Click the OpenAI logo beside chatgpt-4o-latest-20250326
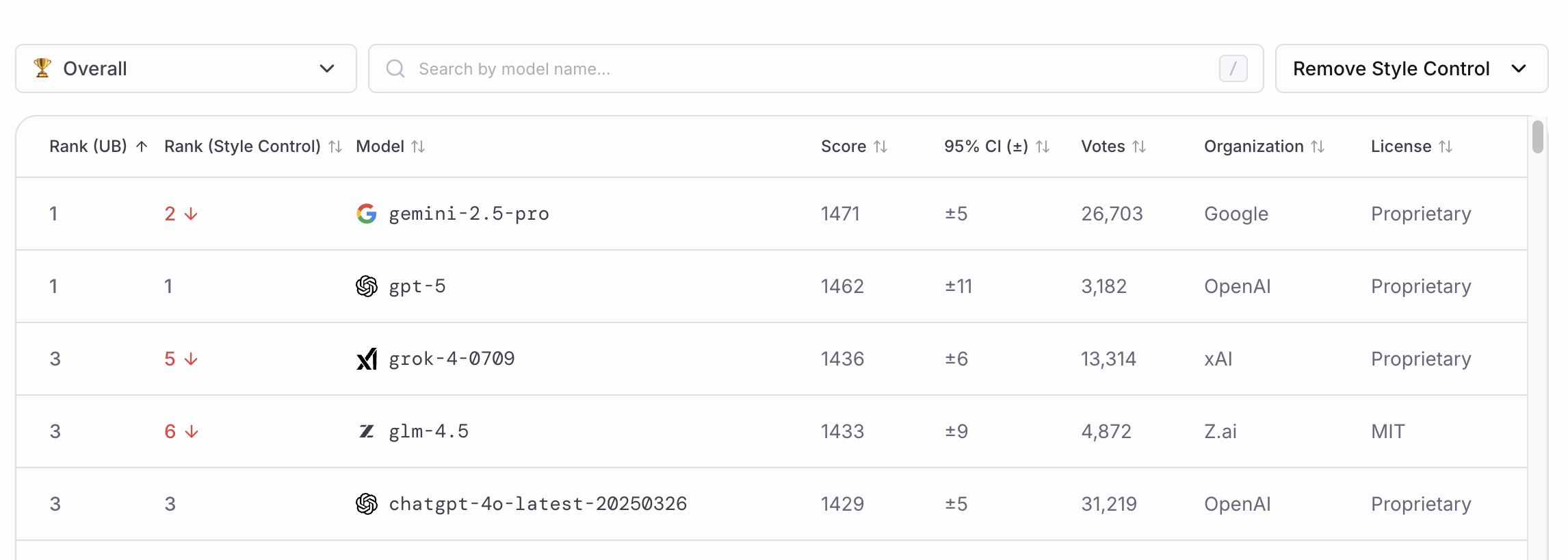 tap(367, 504)
